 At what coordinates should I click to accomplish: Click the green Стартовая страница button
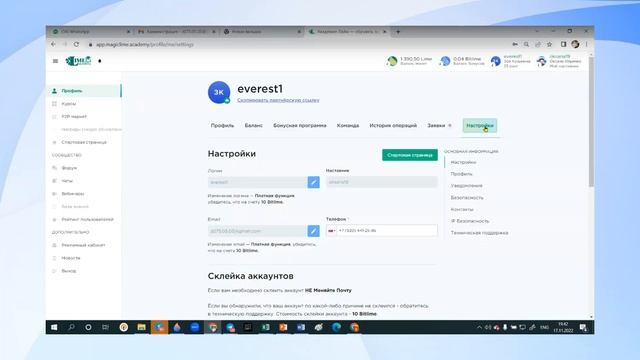[x=410, y=155]
